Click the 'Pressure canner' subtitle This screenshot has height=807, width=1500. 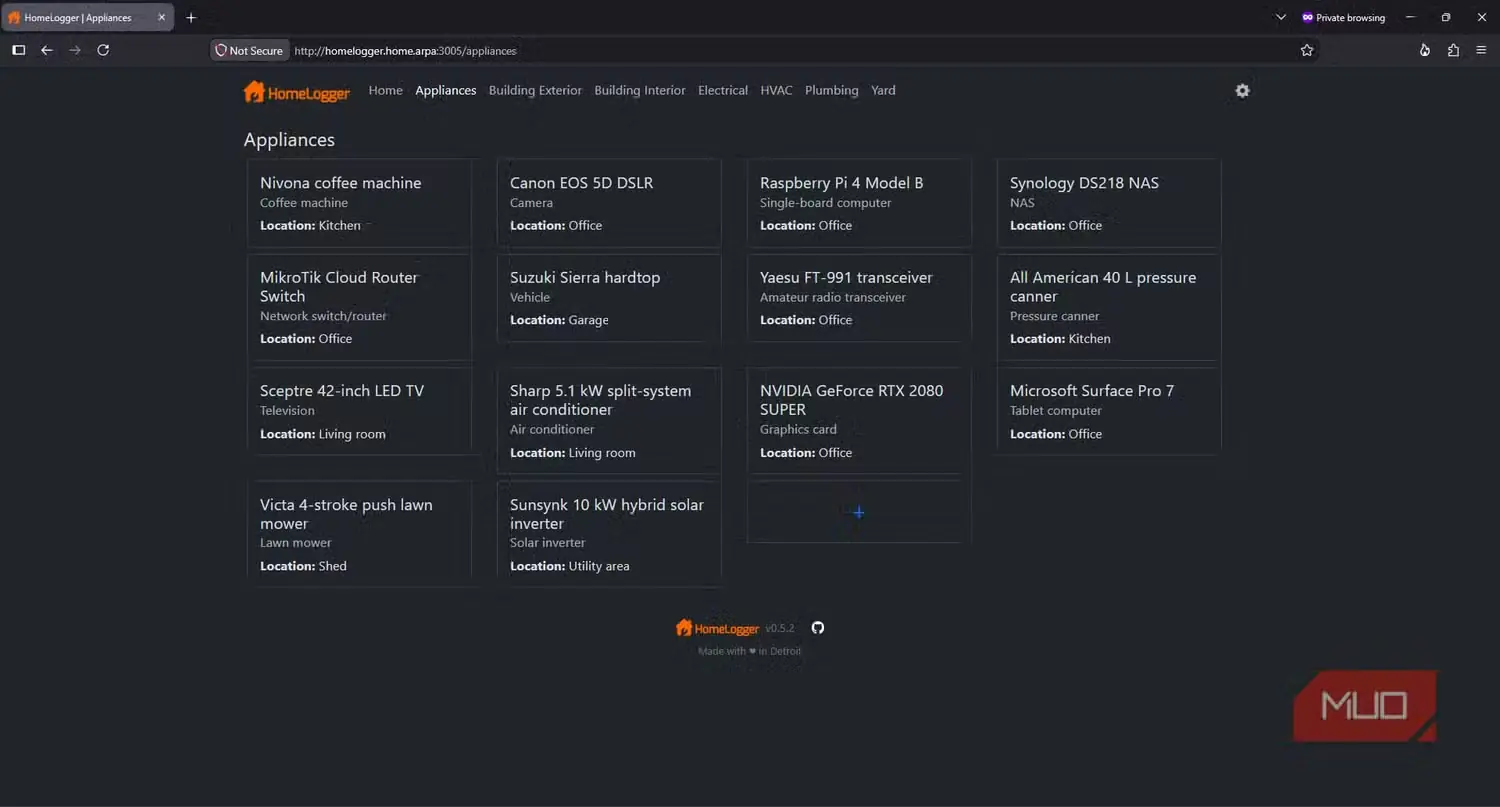[x=1055, y=316]
